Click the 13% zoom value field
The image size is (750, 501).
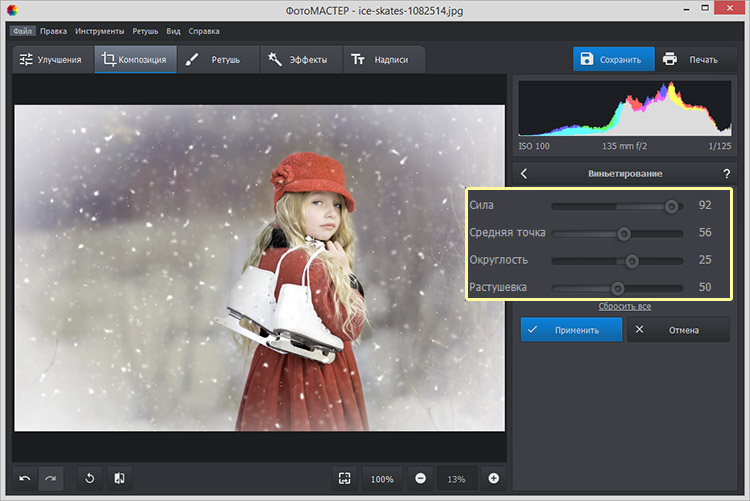(x=456, y=479)
